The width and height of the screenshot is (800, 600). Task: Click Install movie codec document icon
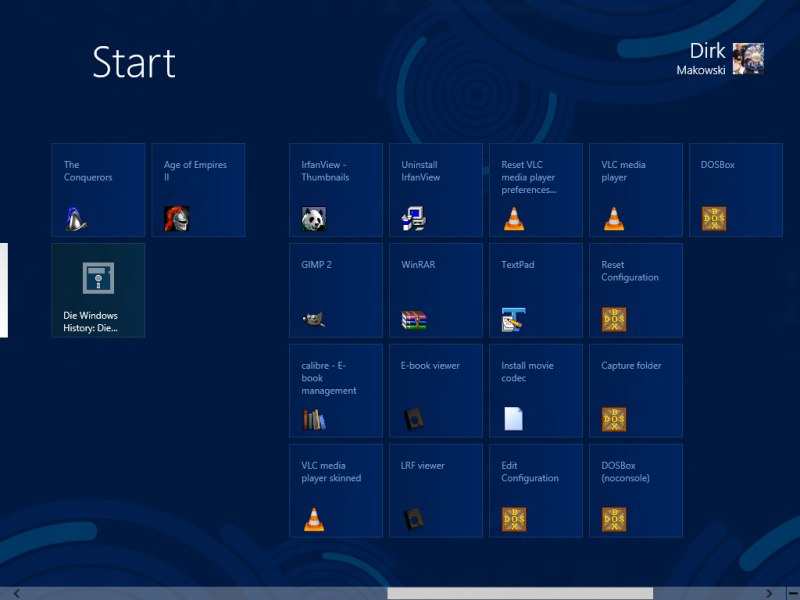pos(513,419)
